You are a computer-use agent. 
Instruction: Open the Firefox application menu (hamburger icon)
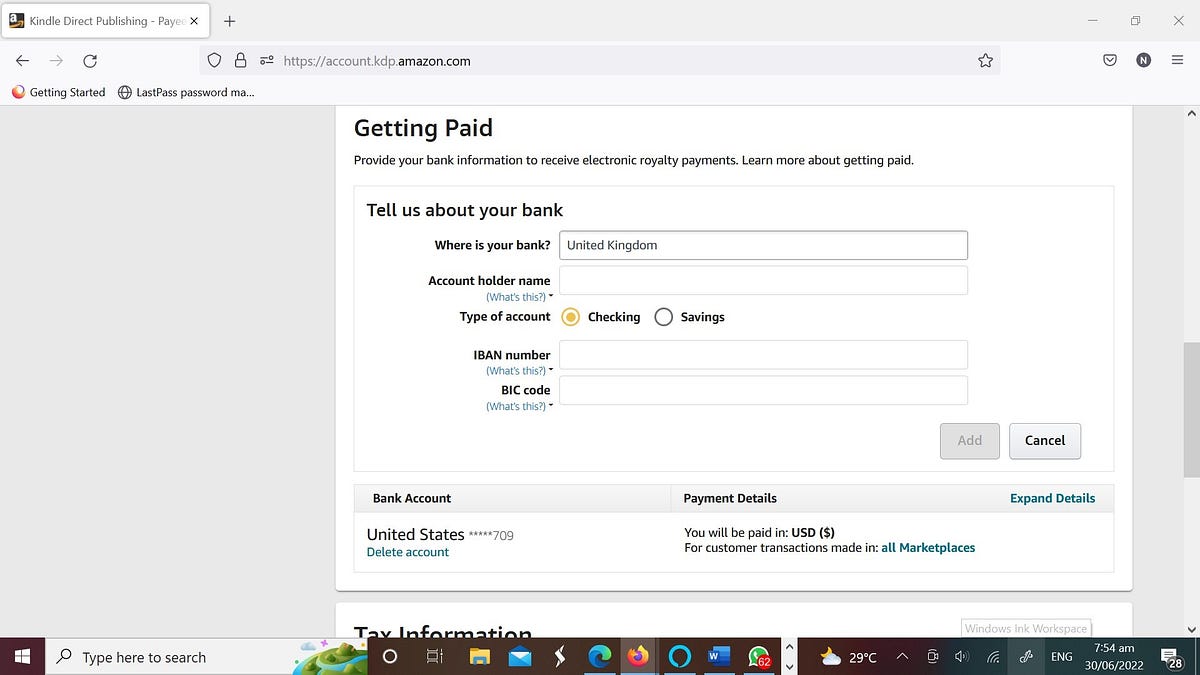[1177, 60]
